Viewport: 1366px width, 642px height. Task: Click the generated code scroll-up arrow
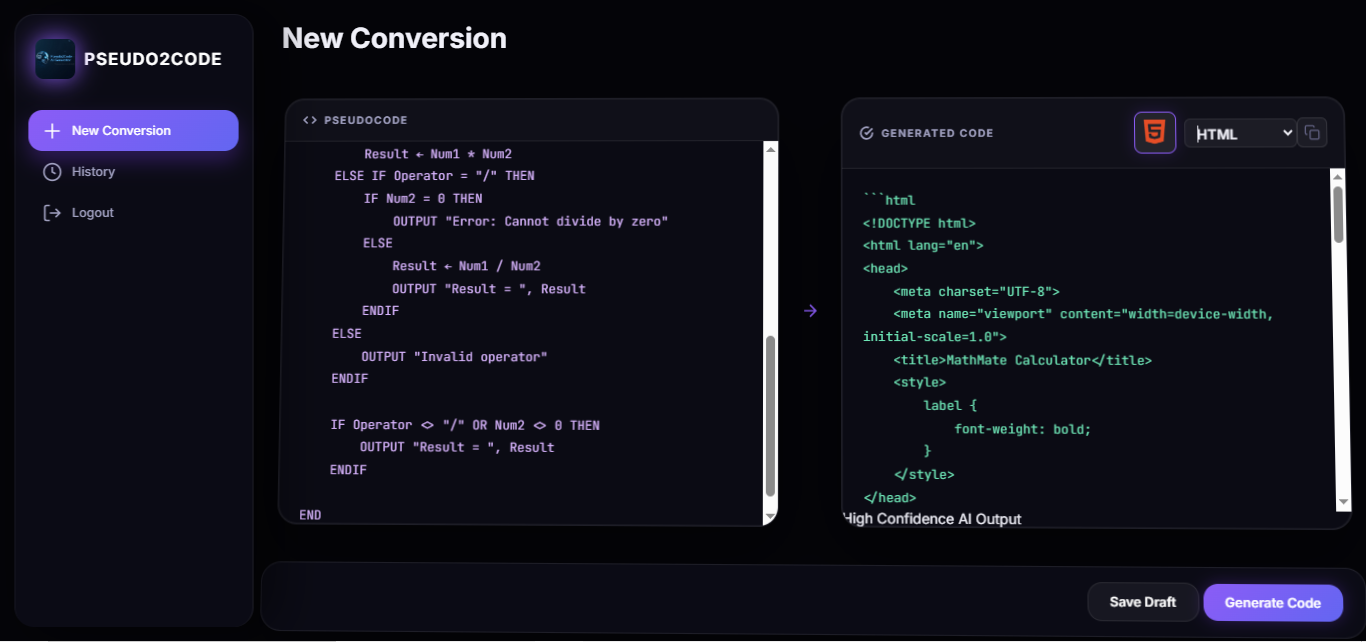point(1338,177)
